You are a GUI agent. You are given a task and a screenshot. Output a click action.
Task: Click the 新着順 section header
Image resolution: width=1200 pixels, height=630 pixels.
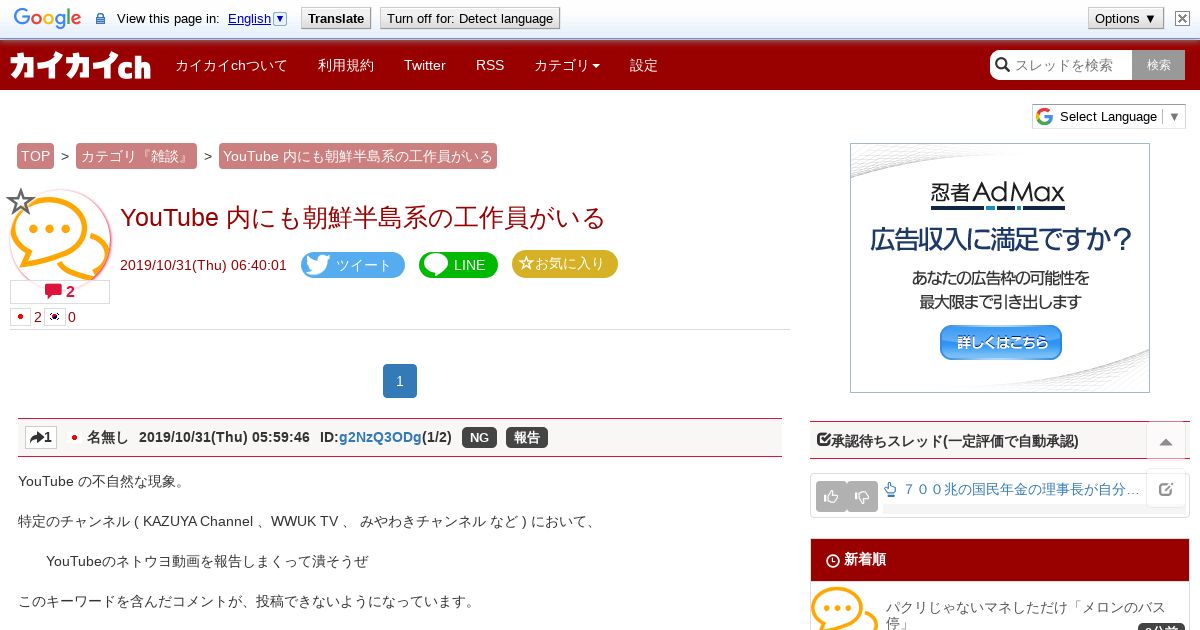click(x=1000, y=560)
